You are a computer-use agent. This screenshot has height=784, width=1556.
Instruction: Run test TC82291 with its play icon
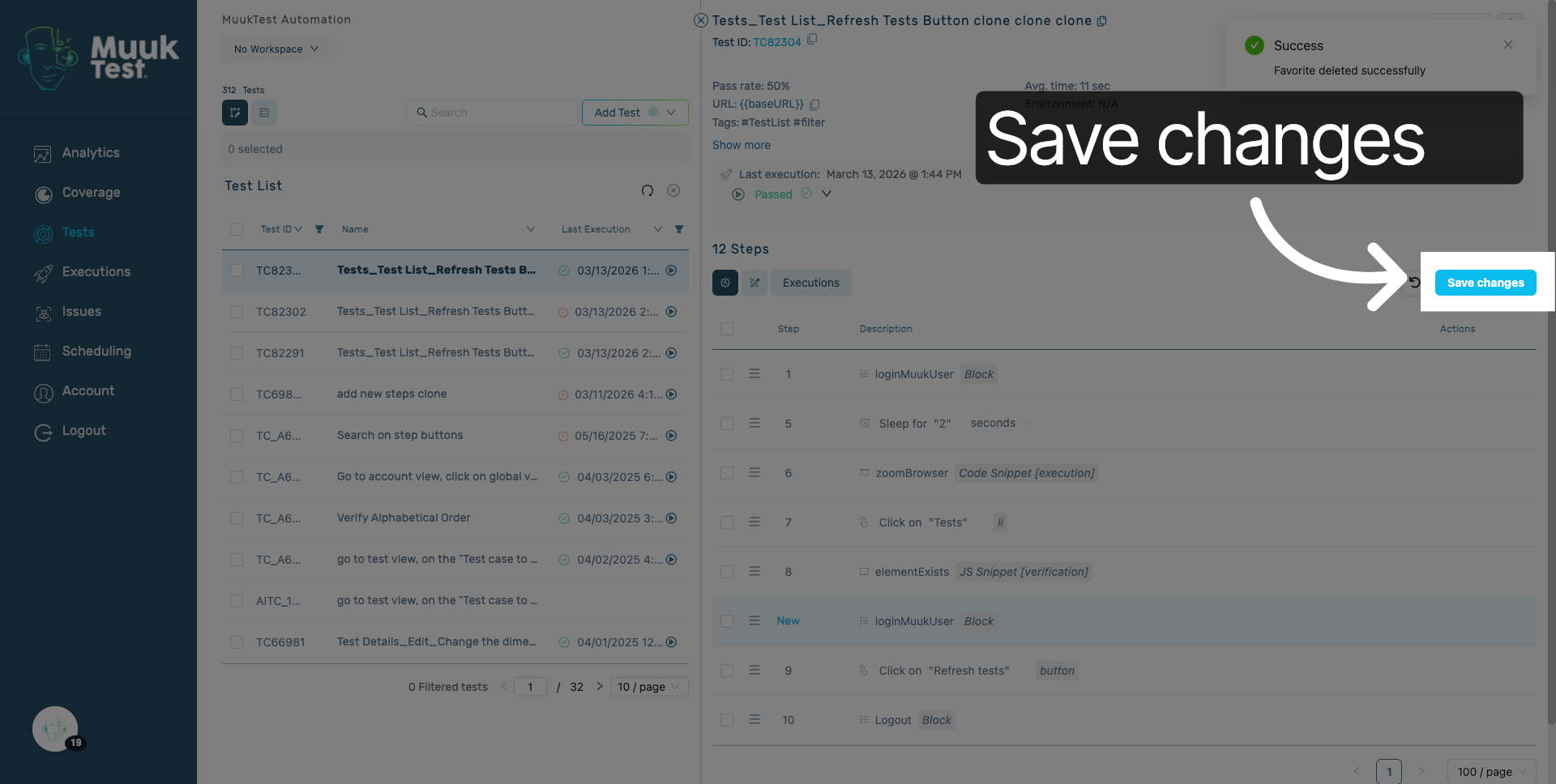[671, 353]
